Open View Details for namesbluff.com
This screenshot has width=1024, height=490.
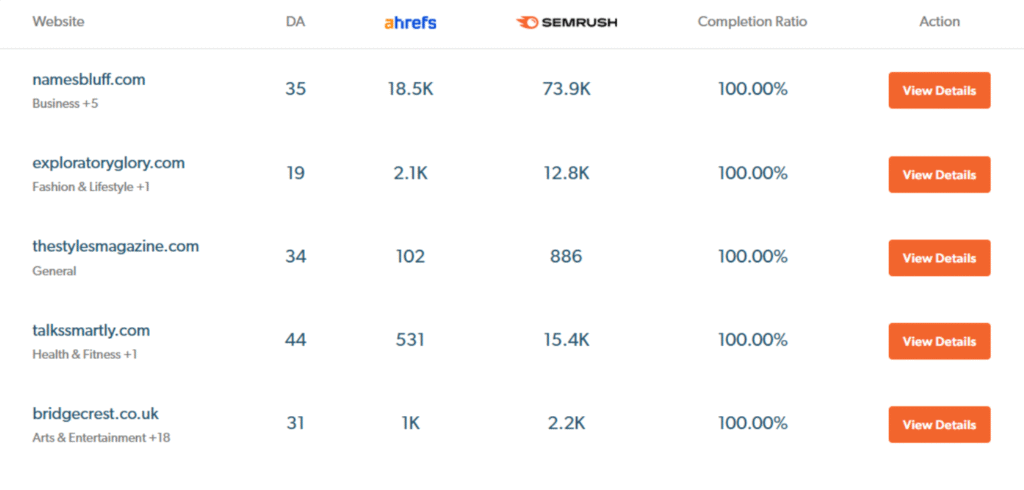pyautogui.click(x=939, y=90)
